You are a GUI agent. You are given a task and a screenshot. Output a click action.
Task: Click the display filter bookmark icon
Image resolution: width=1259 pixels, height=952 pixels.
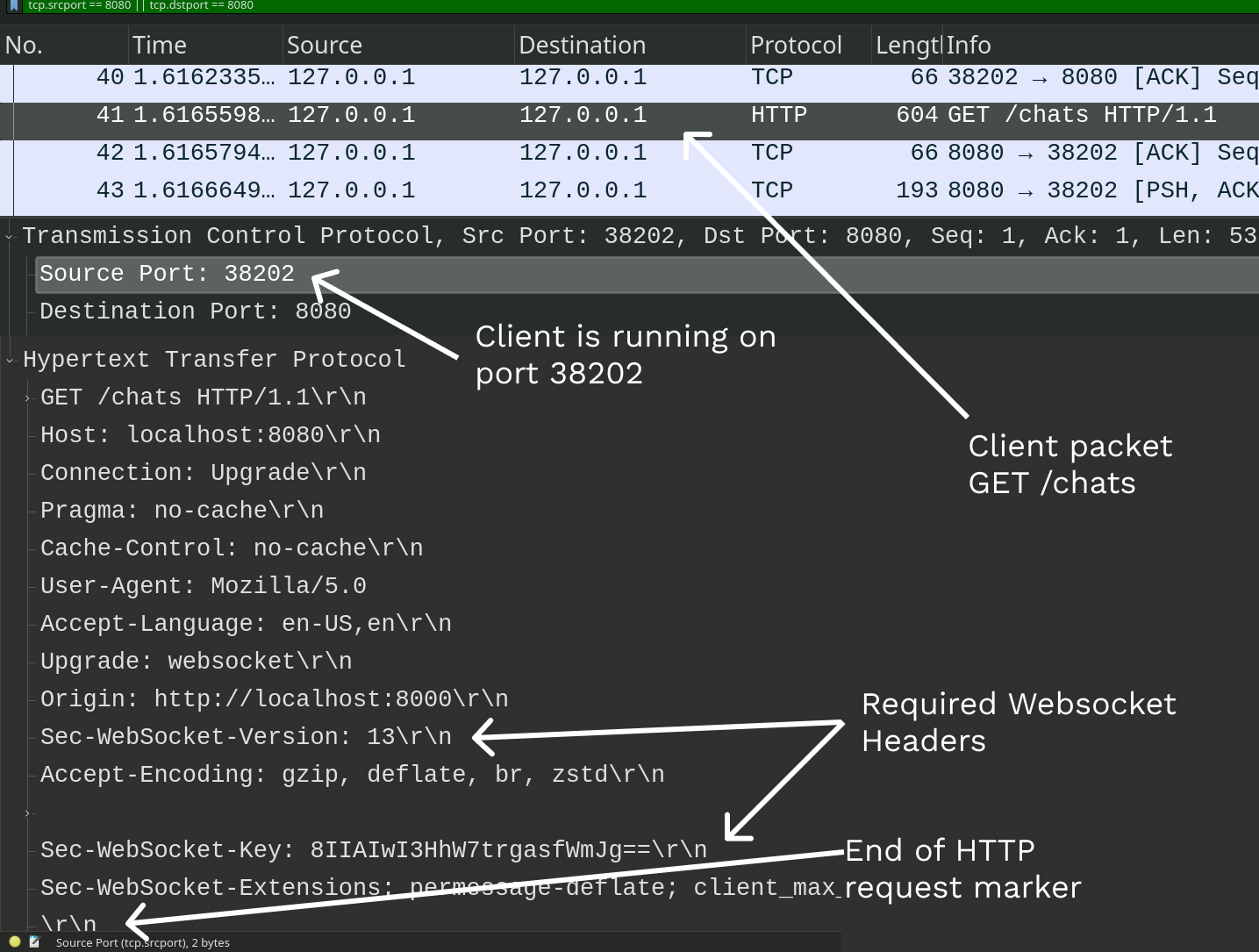(13, 5)
